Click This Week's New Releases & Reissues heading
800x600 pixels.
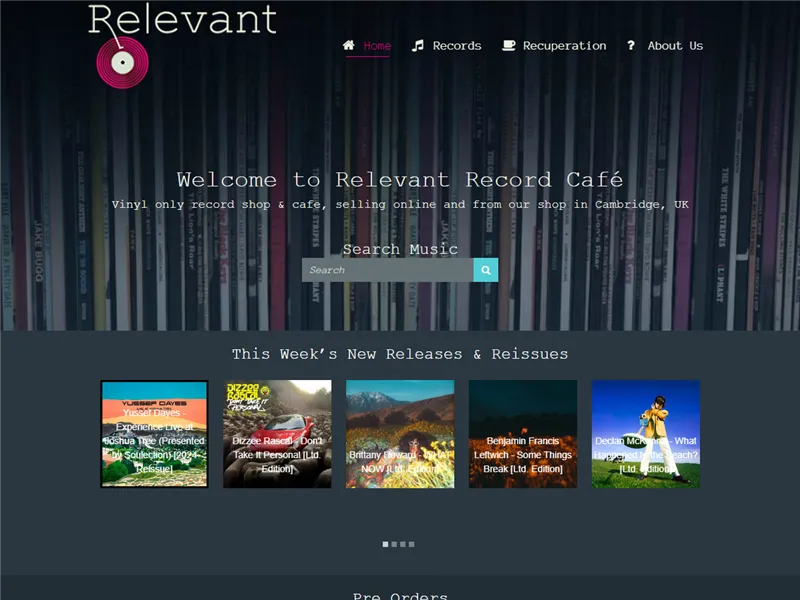pos(400,354)
